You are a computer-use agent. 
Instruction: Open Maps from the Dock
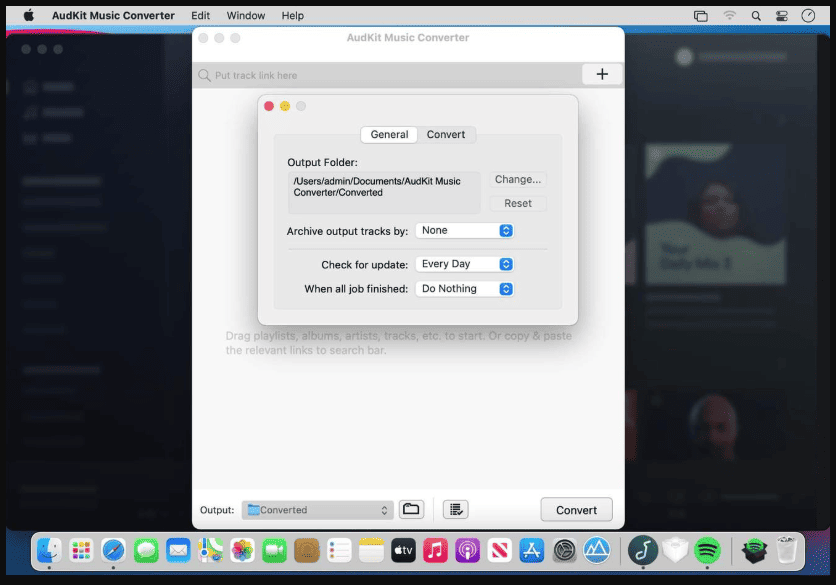210,550
